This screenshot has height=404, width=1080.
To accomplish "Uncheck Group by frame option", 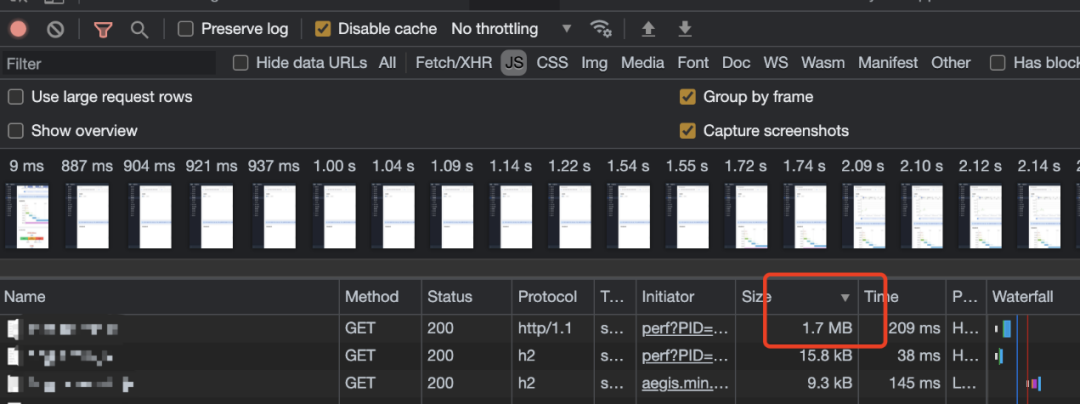I will point(688,97).
